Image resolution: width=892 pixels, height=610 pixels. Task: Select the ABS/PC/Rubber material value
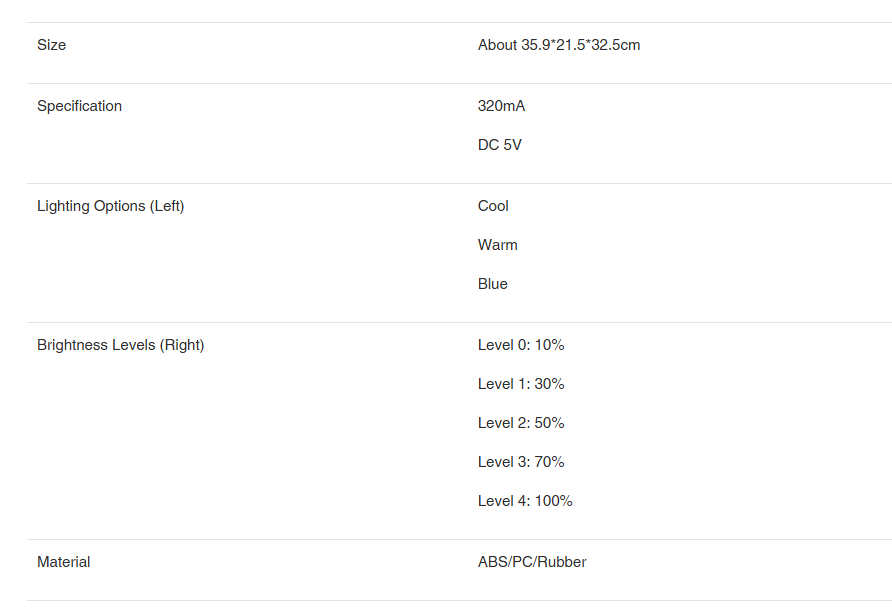click(532, 562)
